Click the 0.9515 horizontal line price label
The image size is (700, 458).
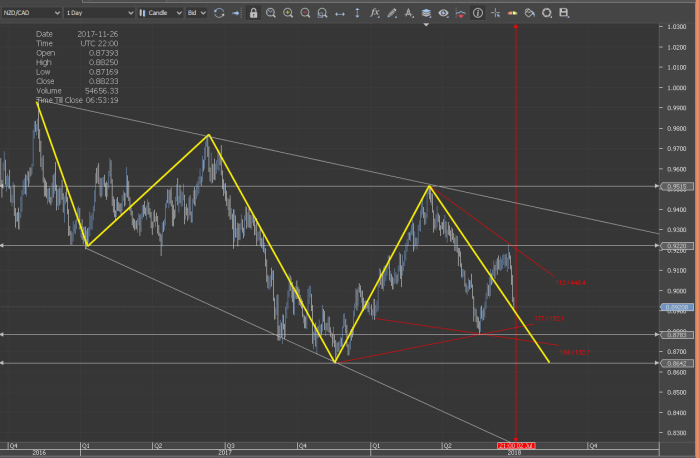[677, 187]
